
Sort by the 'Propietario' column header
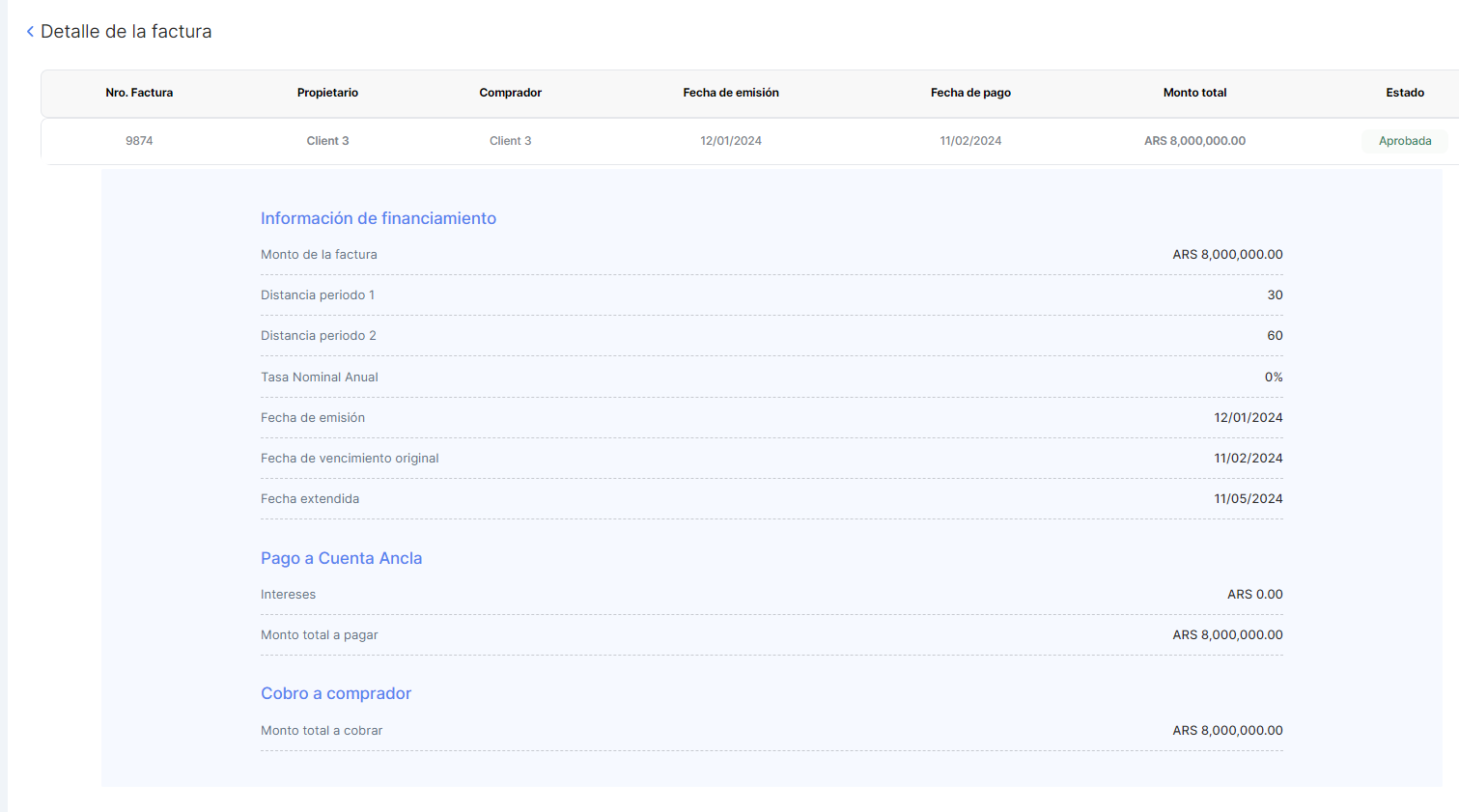click(x=327, y=93)
